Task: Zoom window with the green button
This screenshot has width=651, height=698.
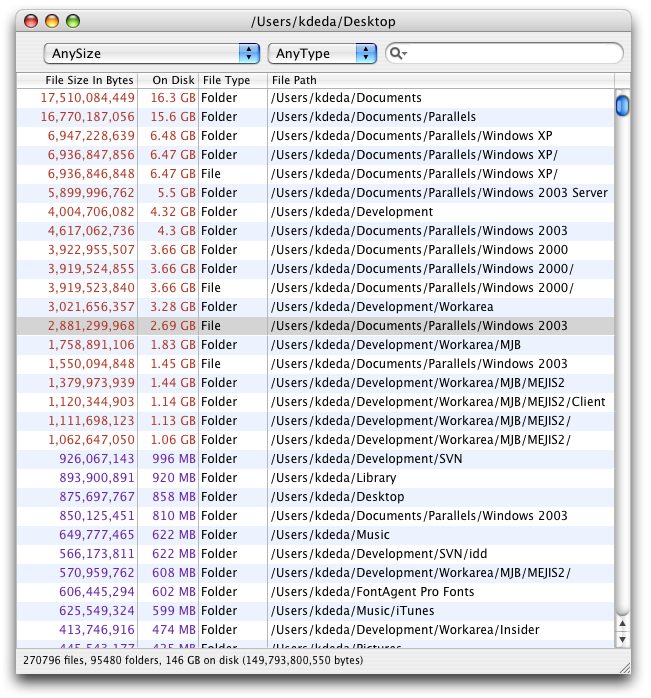Action: [x=73, y=21]
